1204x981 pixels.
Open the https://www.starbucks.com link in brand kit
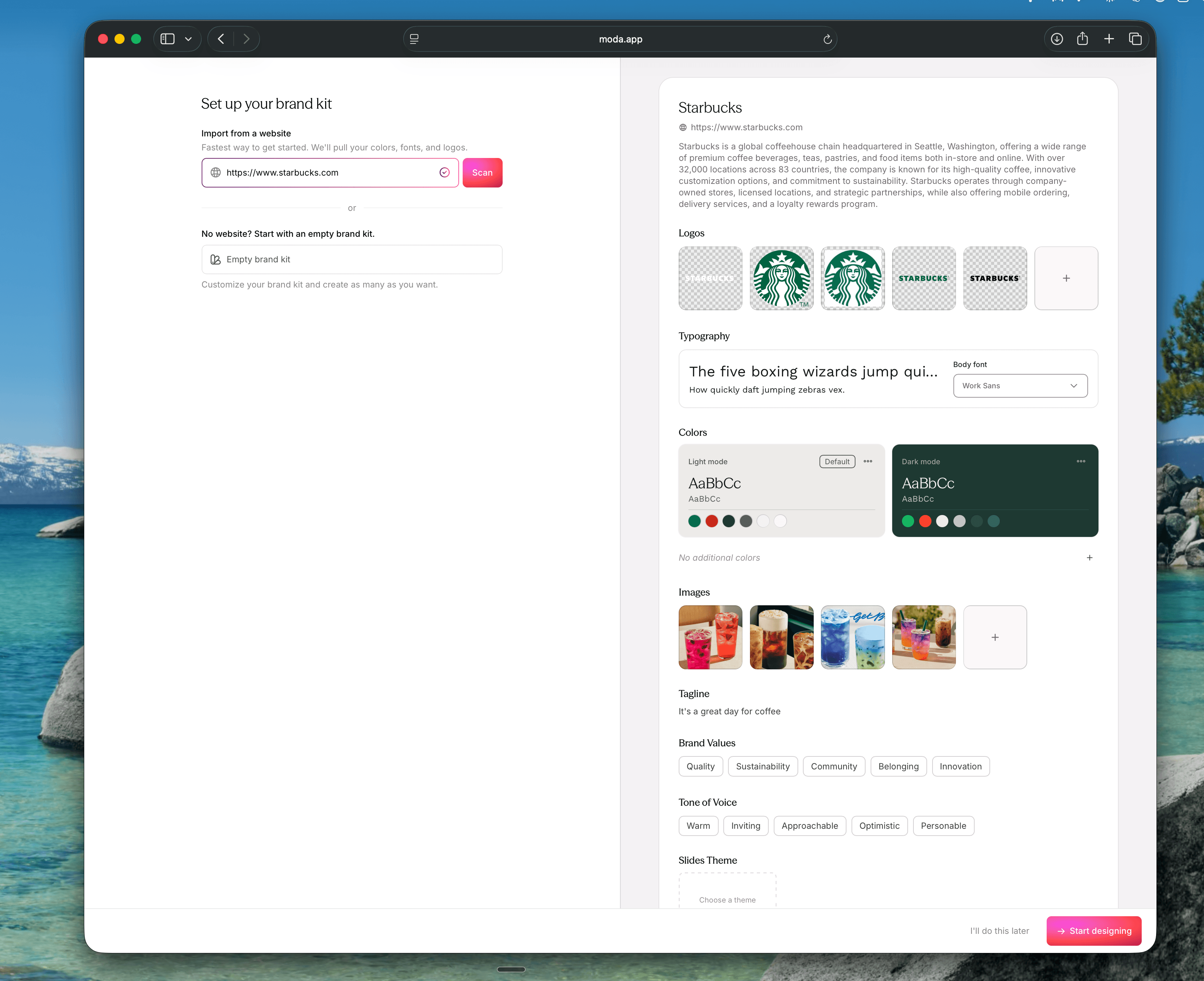(x=746, y=127)
